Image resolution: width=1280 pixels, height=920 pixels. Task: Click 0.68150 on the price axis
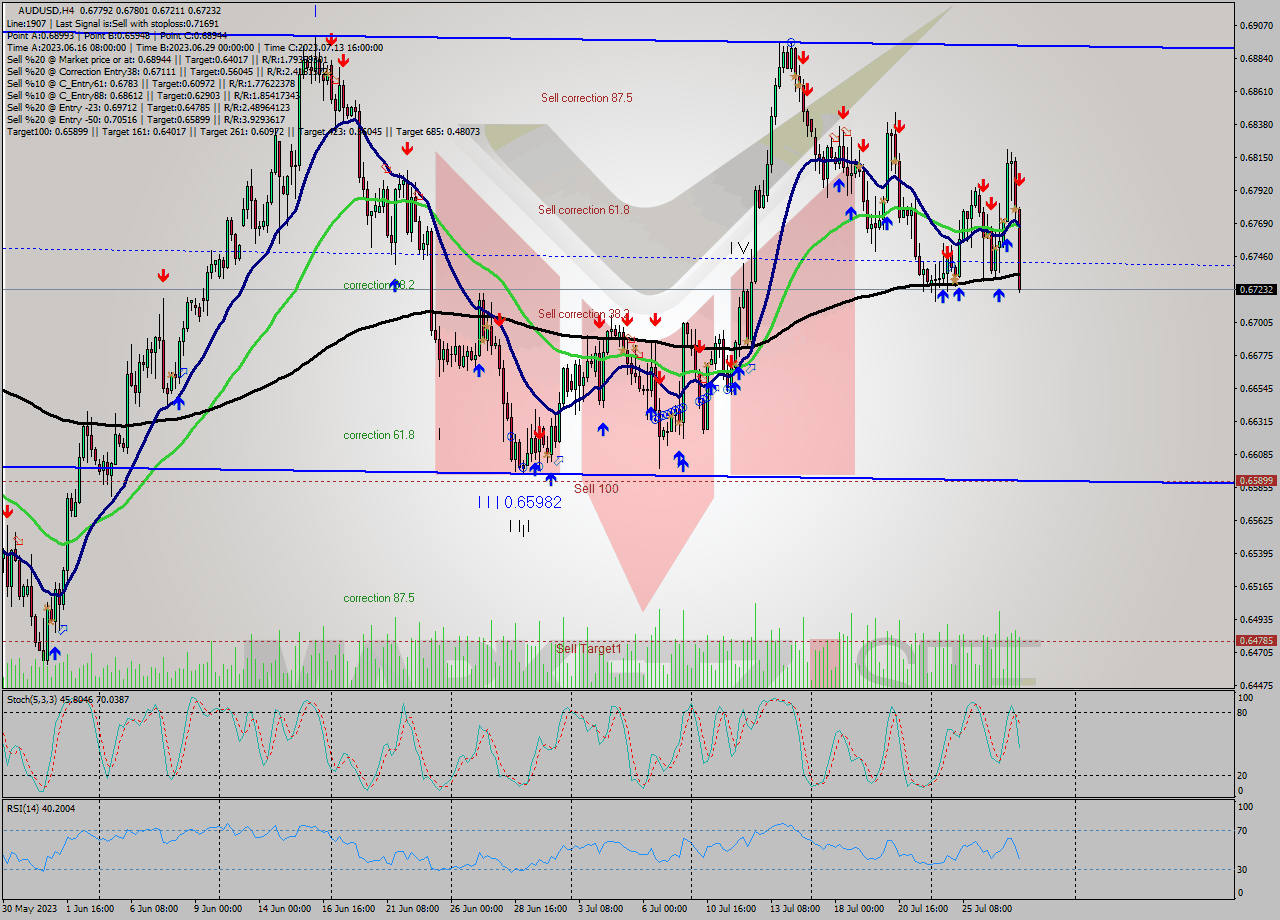coord(1256,157)
